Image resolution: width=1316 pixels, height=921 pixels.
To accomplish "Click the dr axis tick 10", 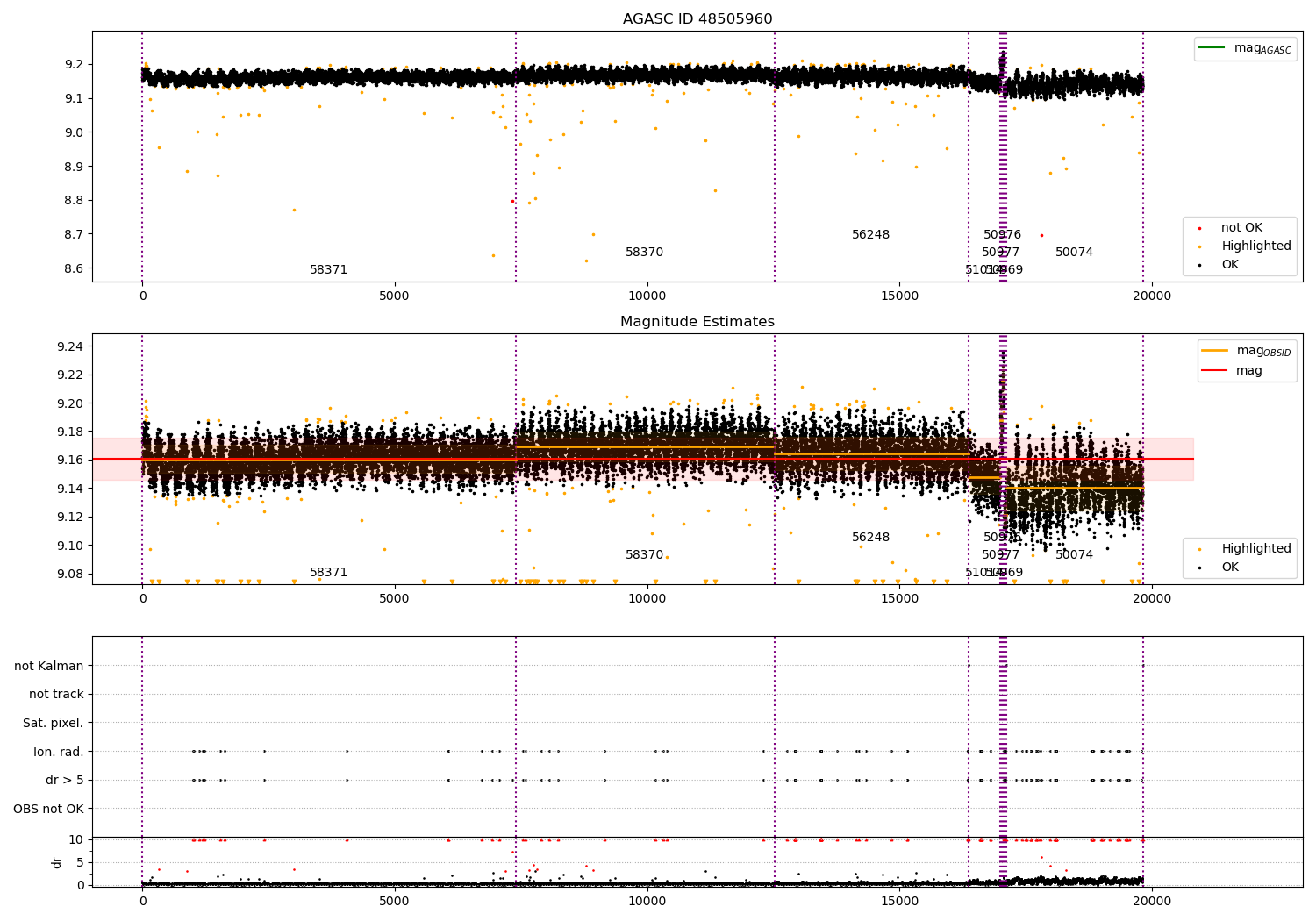I will [x=76, y=839].
